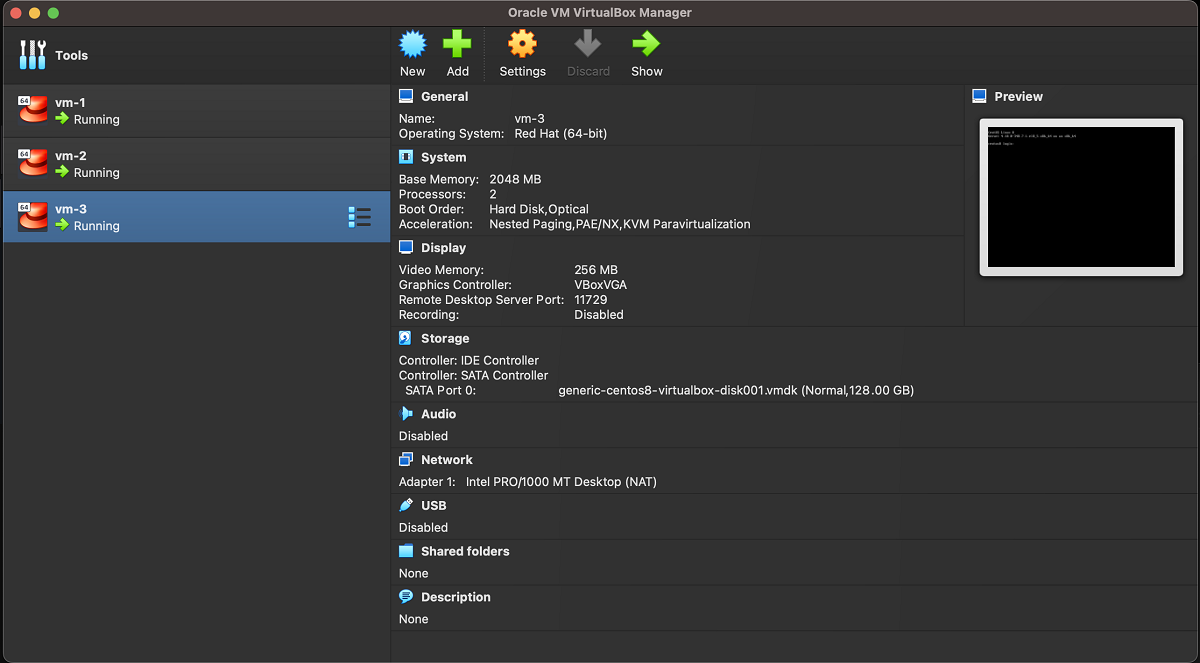
Task: Click the green Show arrow icon
Action: [x=646, y=44]
